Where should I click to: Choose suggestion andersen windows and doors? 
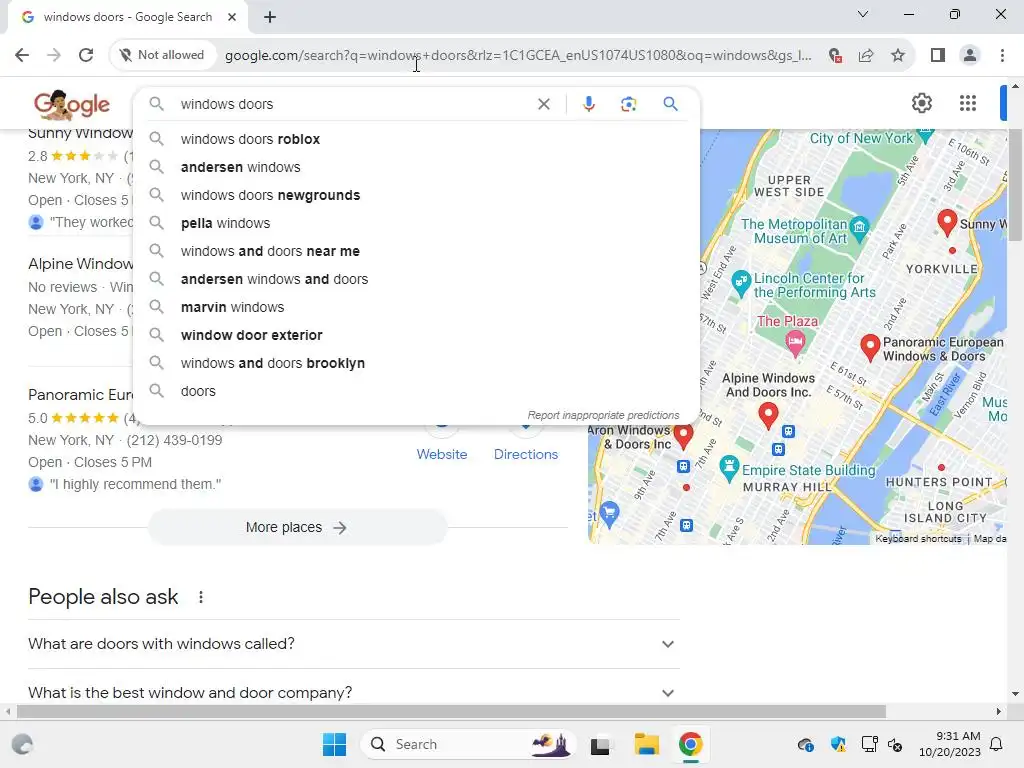(x=416, y=280)
